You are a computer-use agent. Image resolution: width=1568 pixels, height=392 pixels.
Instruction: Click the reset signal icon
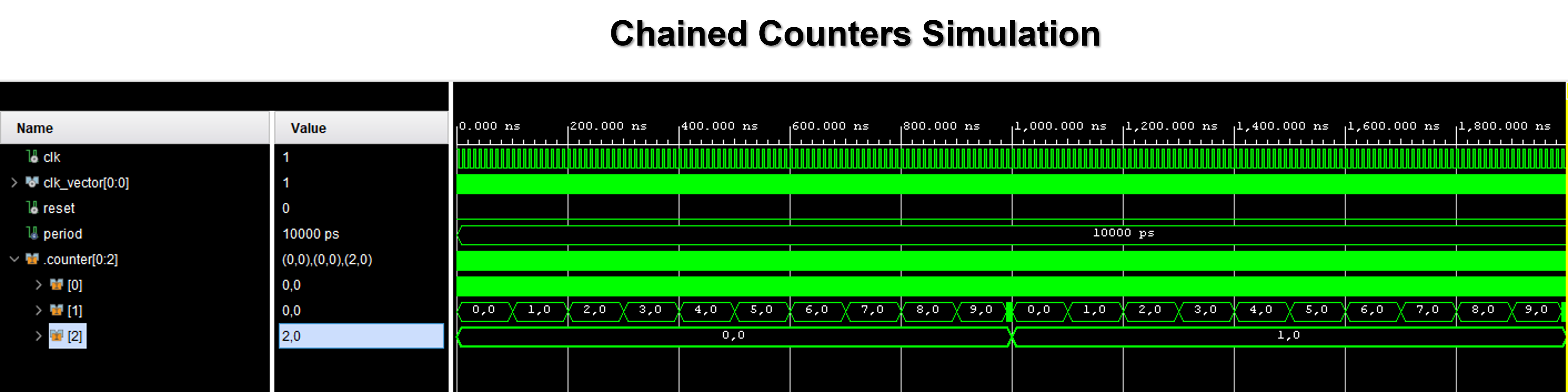[x=33, y=208]
